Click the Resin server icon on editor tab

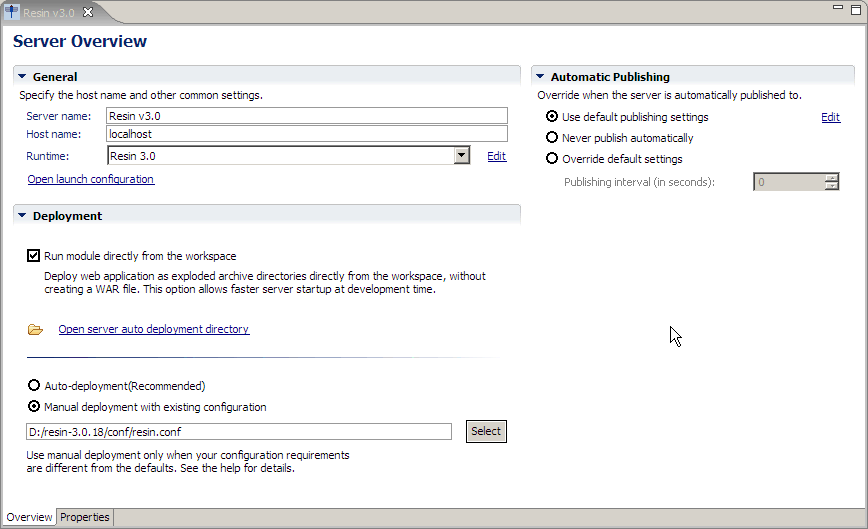click(12, 12)
